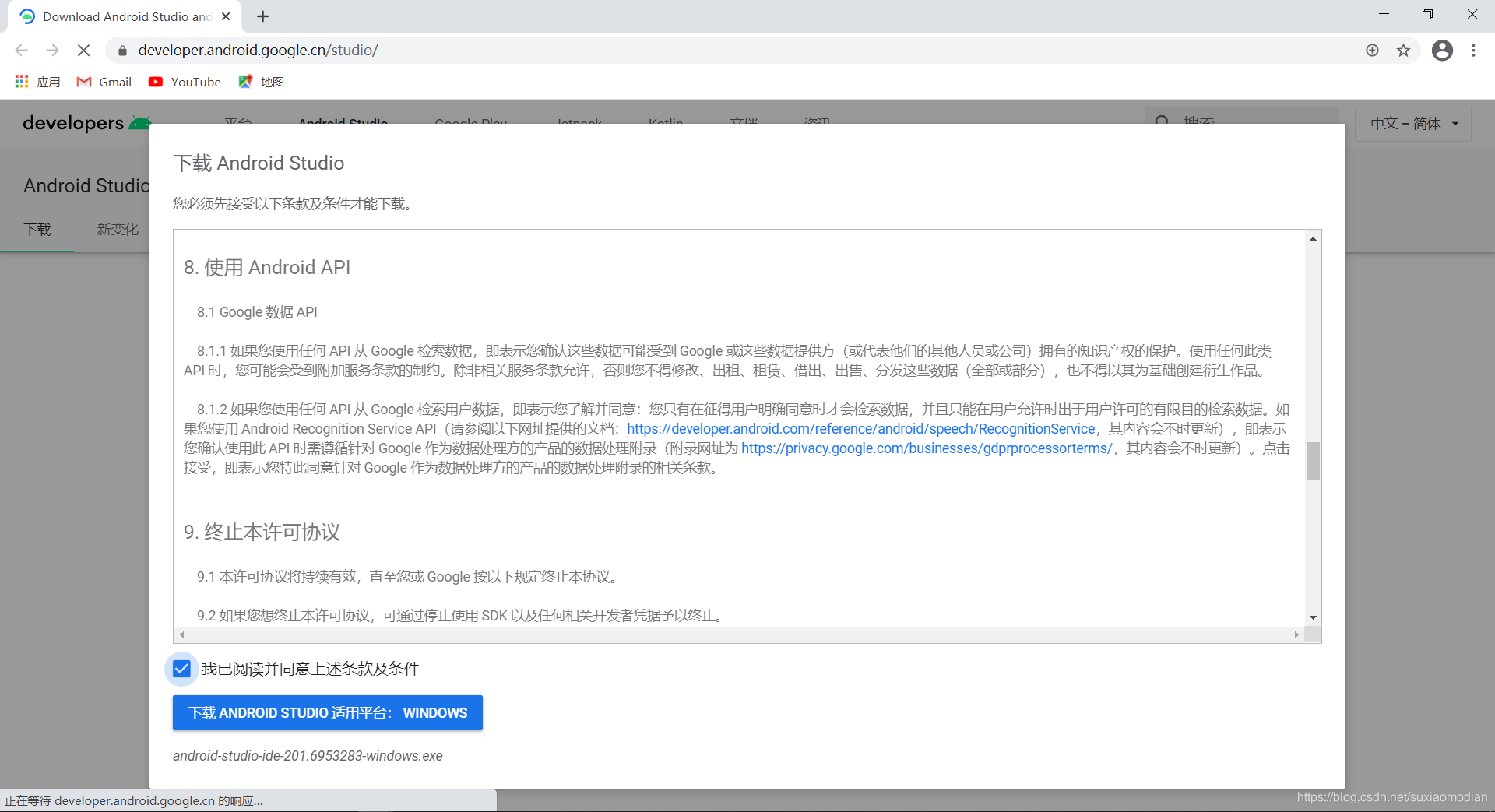
Task: Bookmark this page with the star icon
Action: point(1403,51)
